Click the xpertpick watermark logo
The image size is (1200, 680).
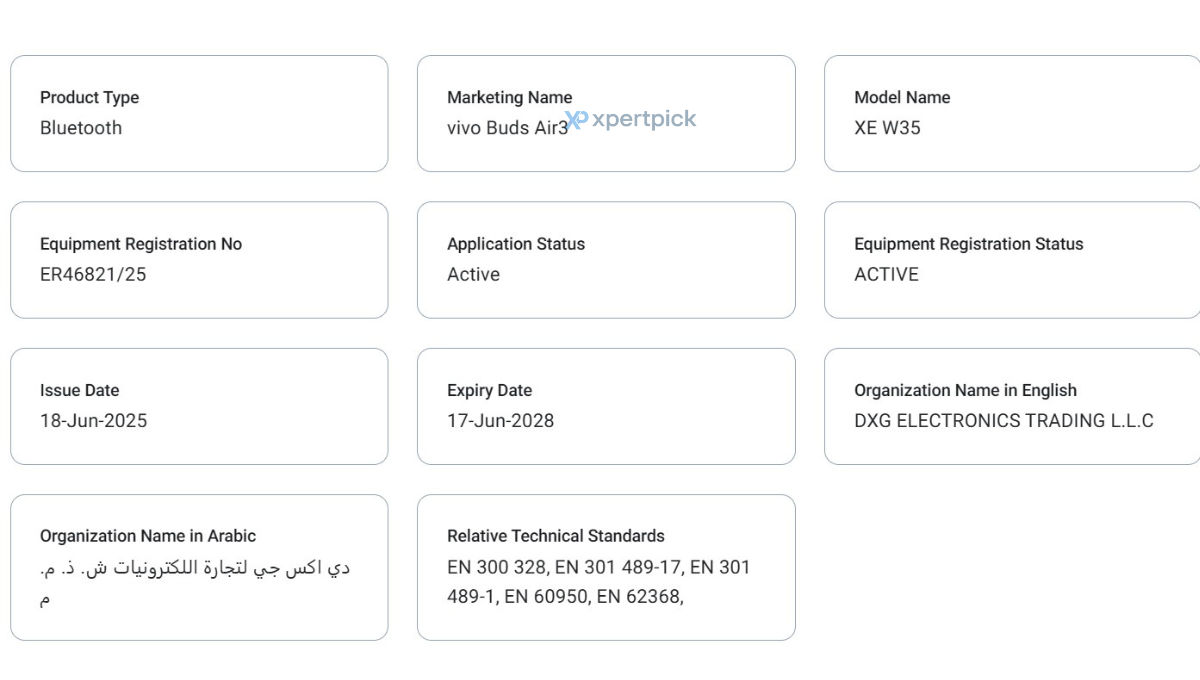(x=631, y=120)
